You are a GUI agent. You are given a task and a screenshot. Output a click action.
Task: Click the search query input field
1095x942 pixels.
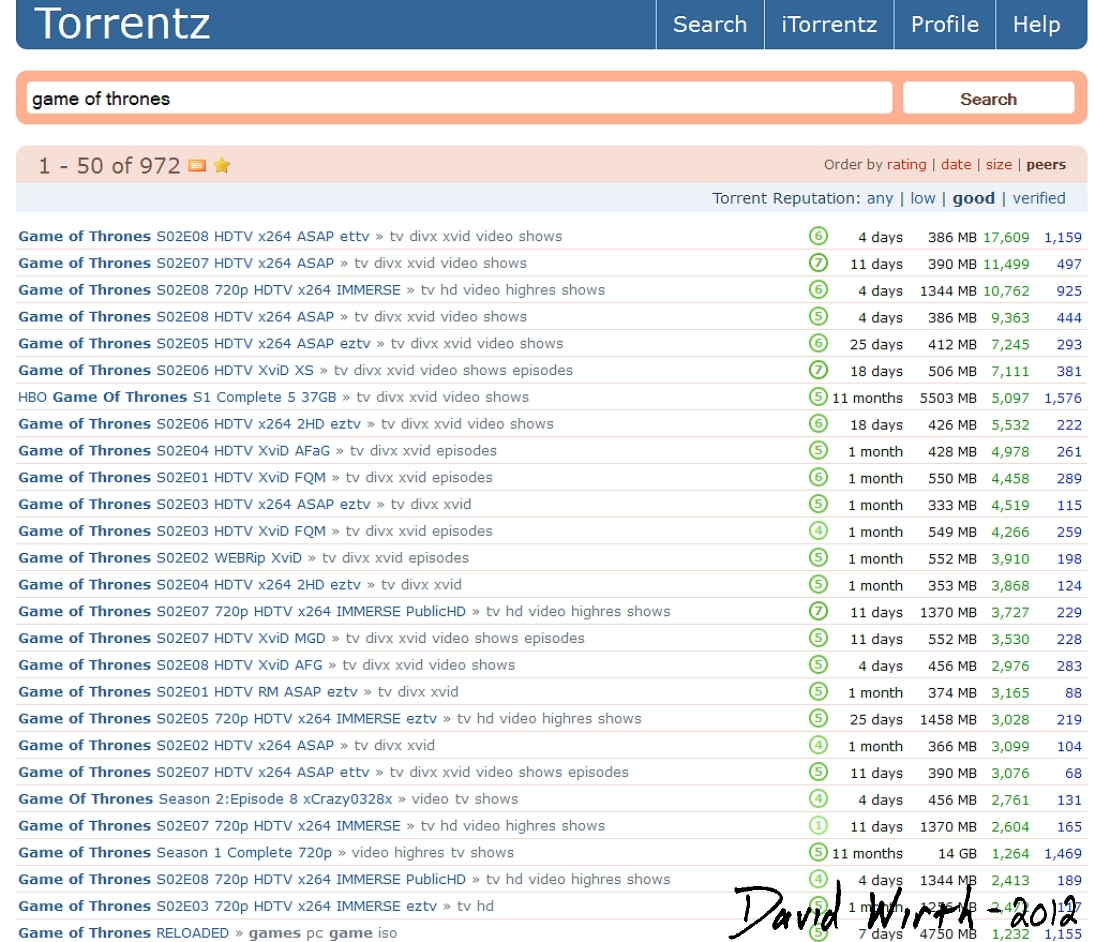459,98
